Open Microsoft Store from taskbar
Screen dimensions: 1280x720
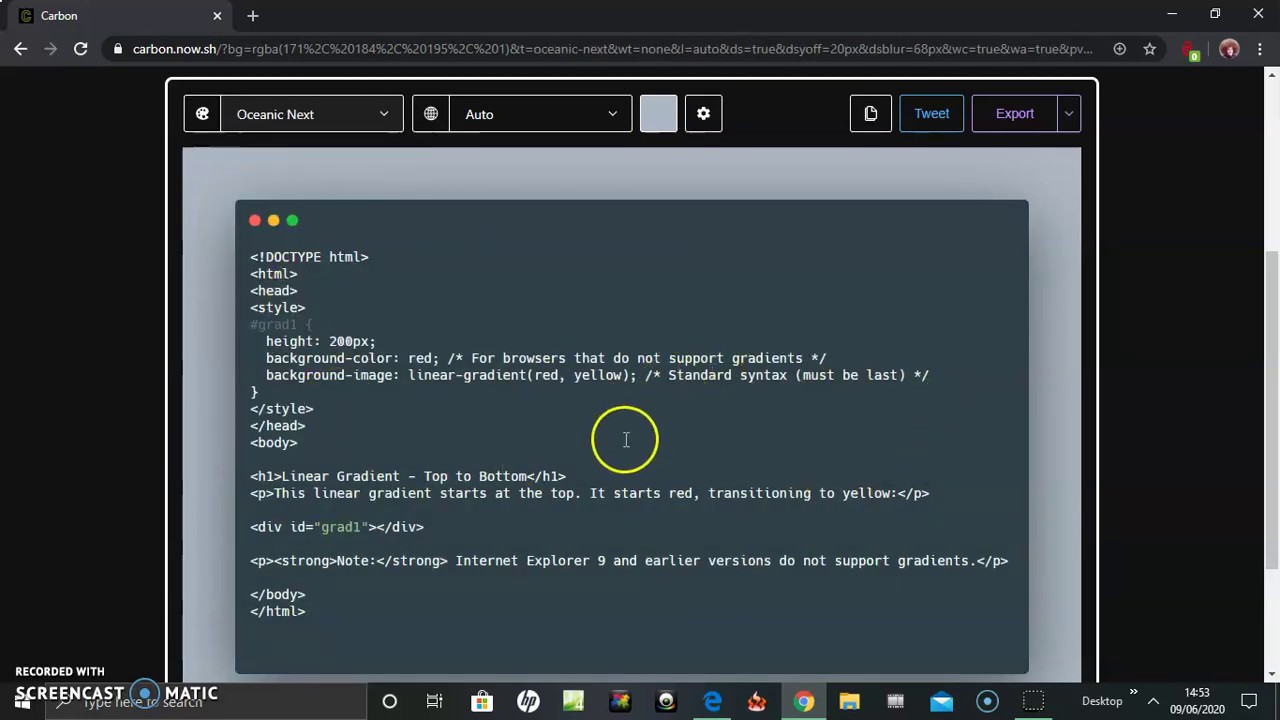tap(482, 702)
